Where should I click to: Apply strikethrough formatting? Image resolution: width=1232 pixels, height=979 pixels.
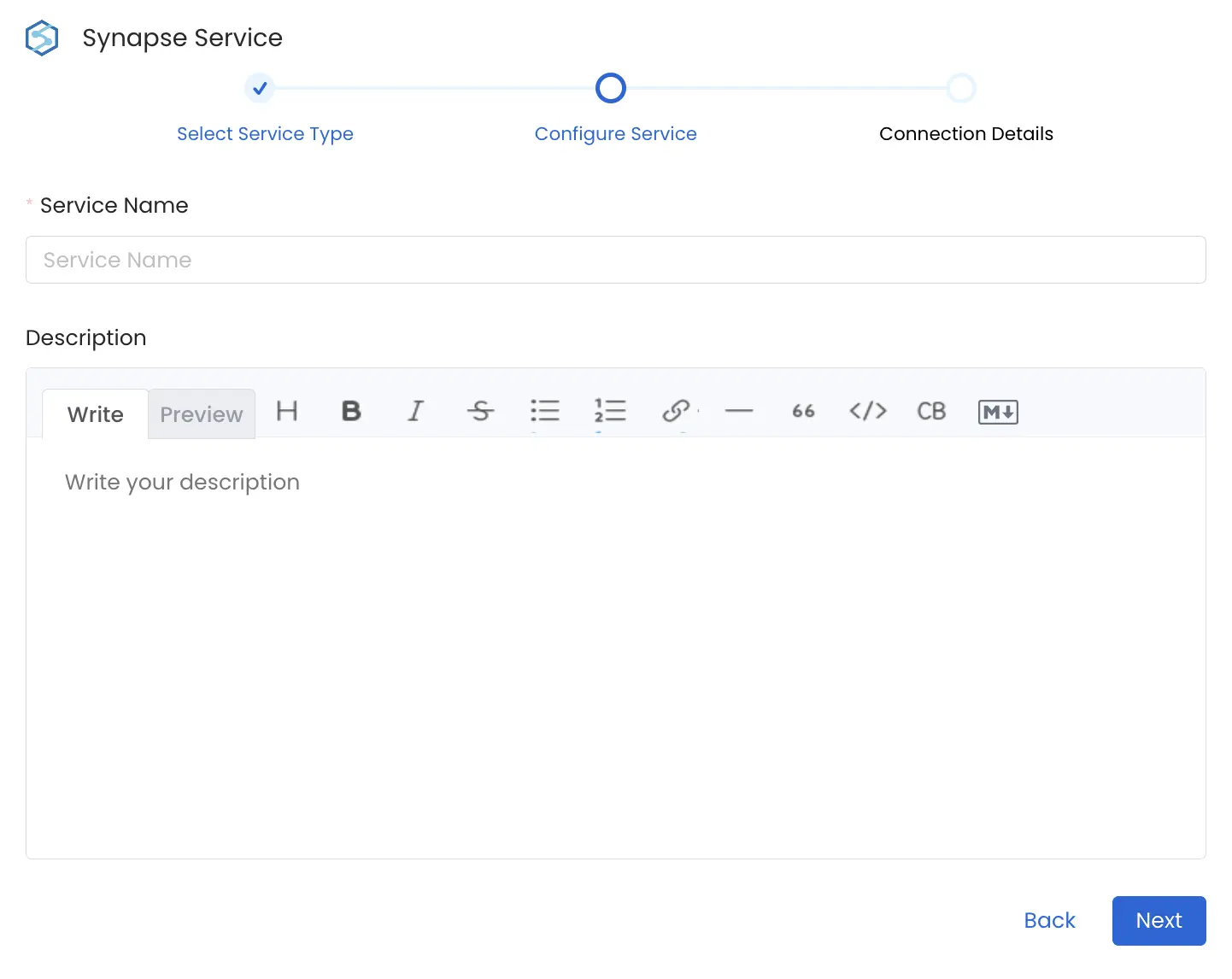(x=481, y=412)
